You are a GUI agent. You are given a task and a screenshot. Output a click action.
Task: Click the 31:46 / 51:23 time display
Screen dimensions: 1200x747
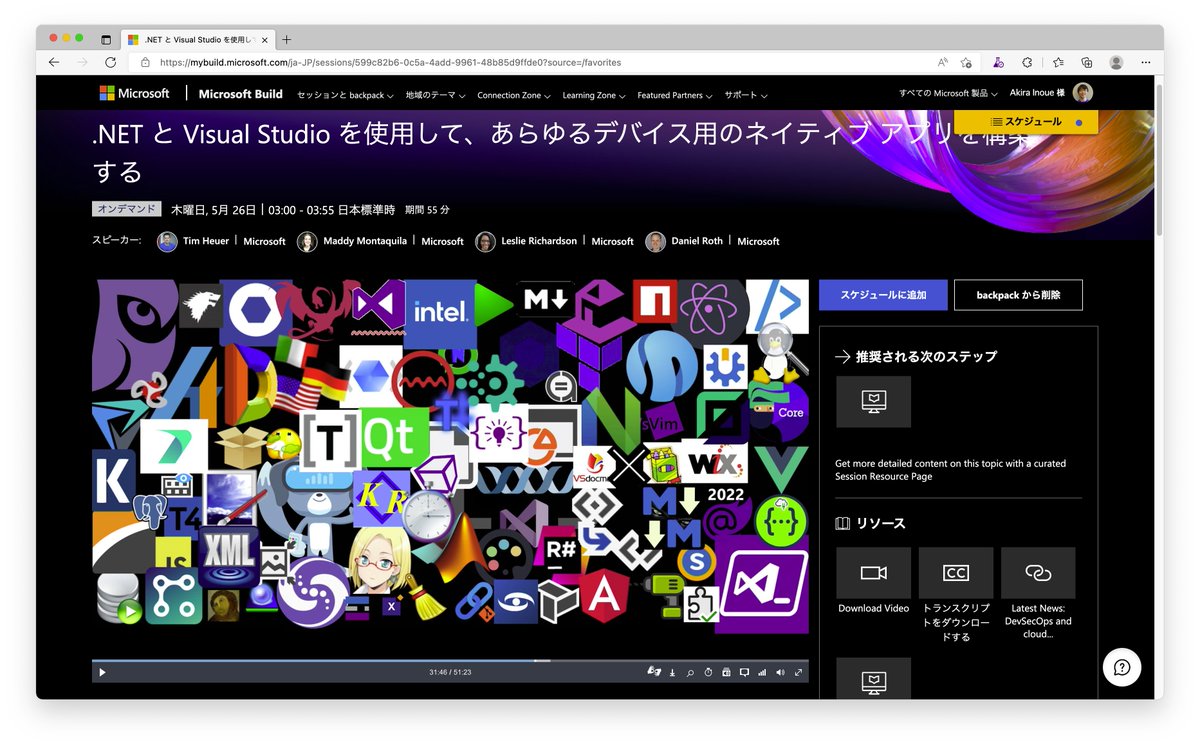450,672
